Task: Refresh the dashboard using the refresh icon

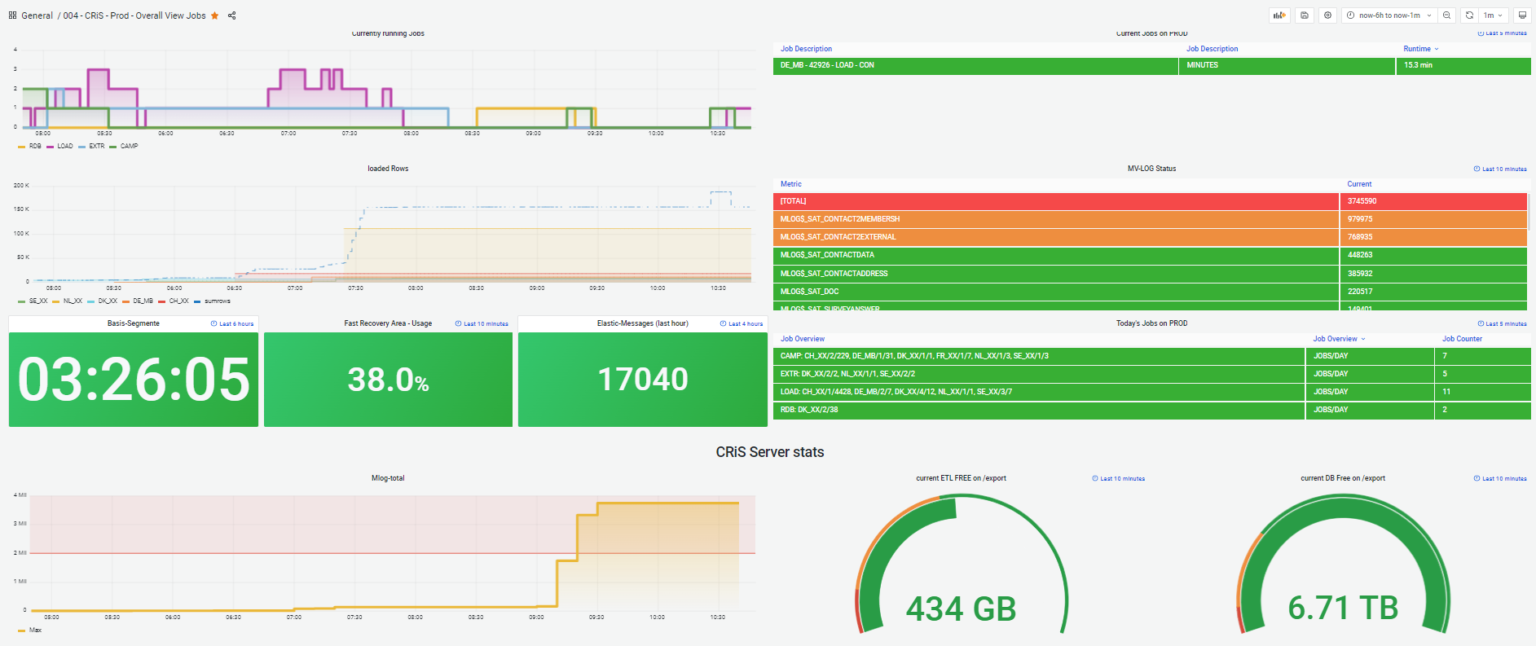Action: 1469,15
